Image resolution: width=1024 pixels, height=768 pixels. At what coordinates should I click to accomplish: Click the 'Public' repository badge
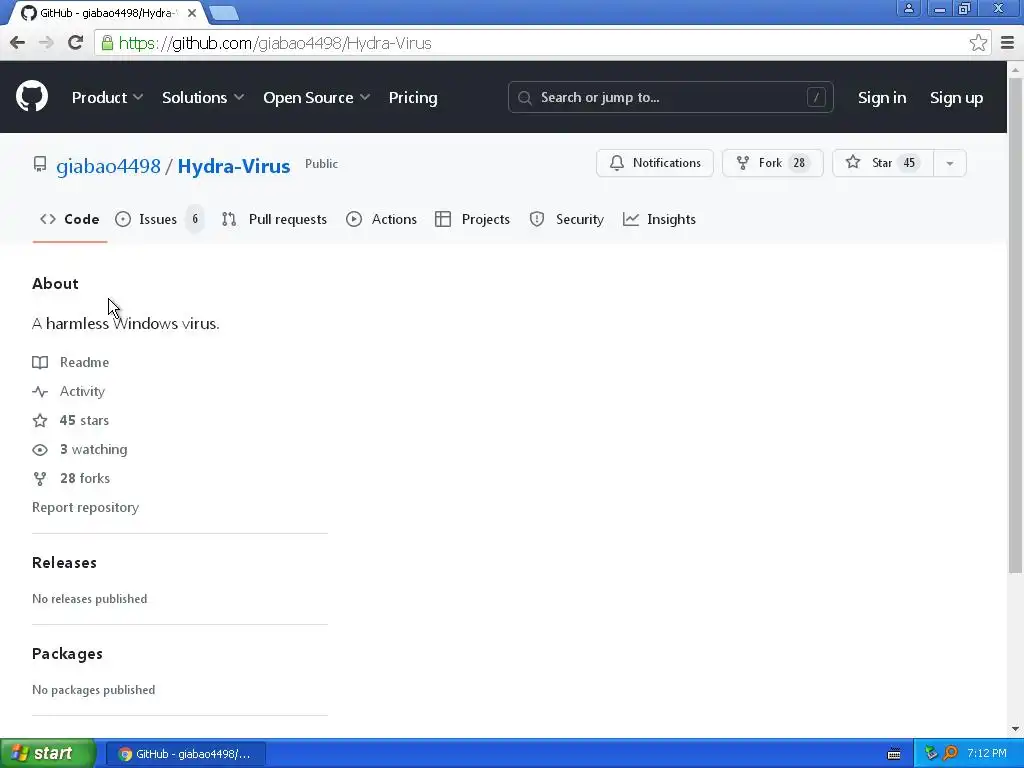click(x=321, y=164)
